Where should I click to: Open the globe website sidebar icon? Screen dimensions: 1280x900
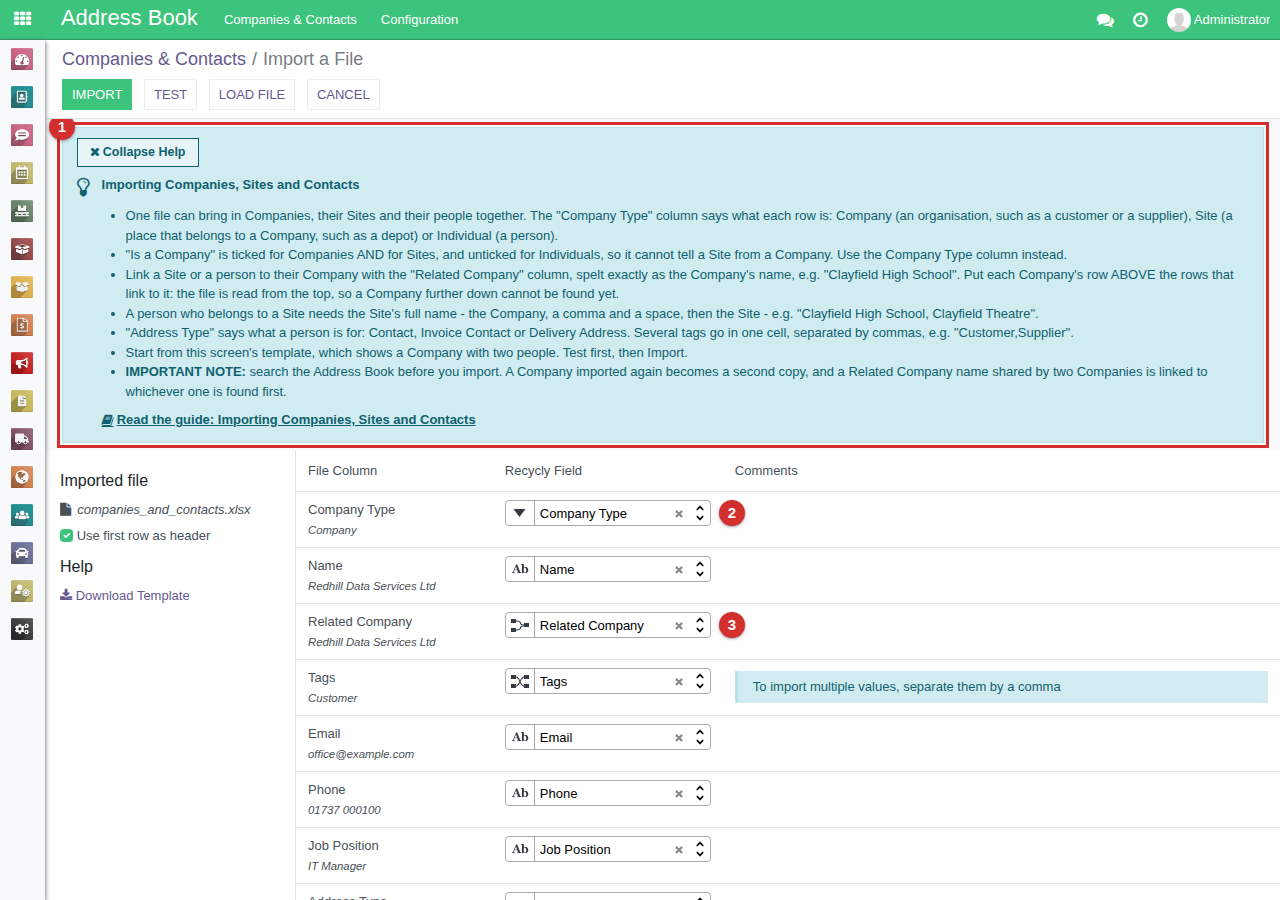pyautogui.click(x=22, y=477)
